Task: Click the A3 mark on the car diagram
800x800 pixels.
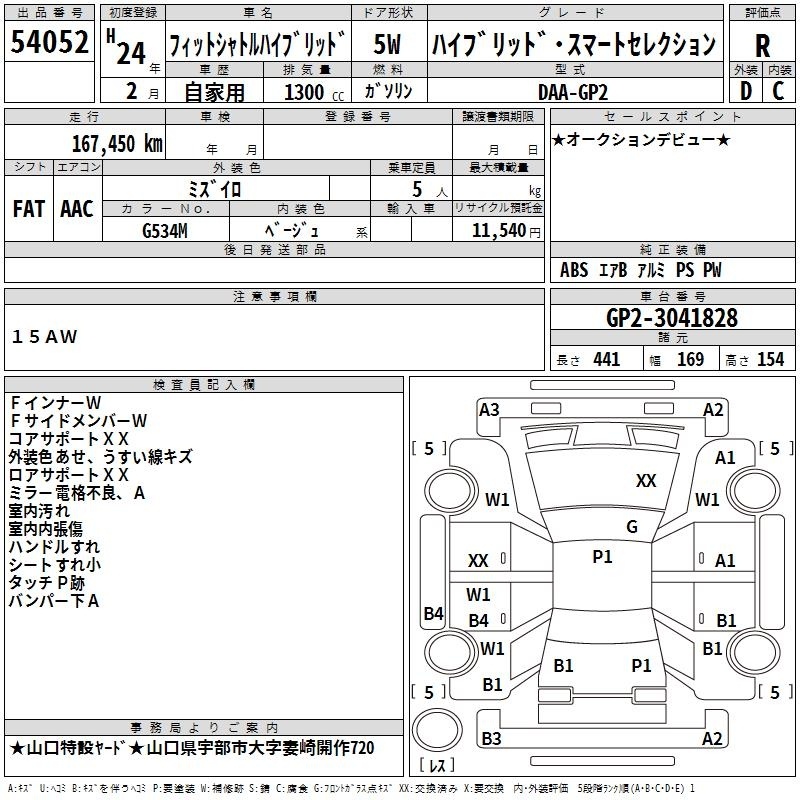Action: pyautogui.click(x=489, y=409)
